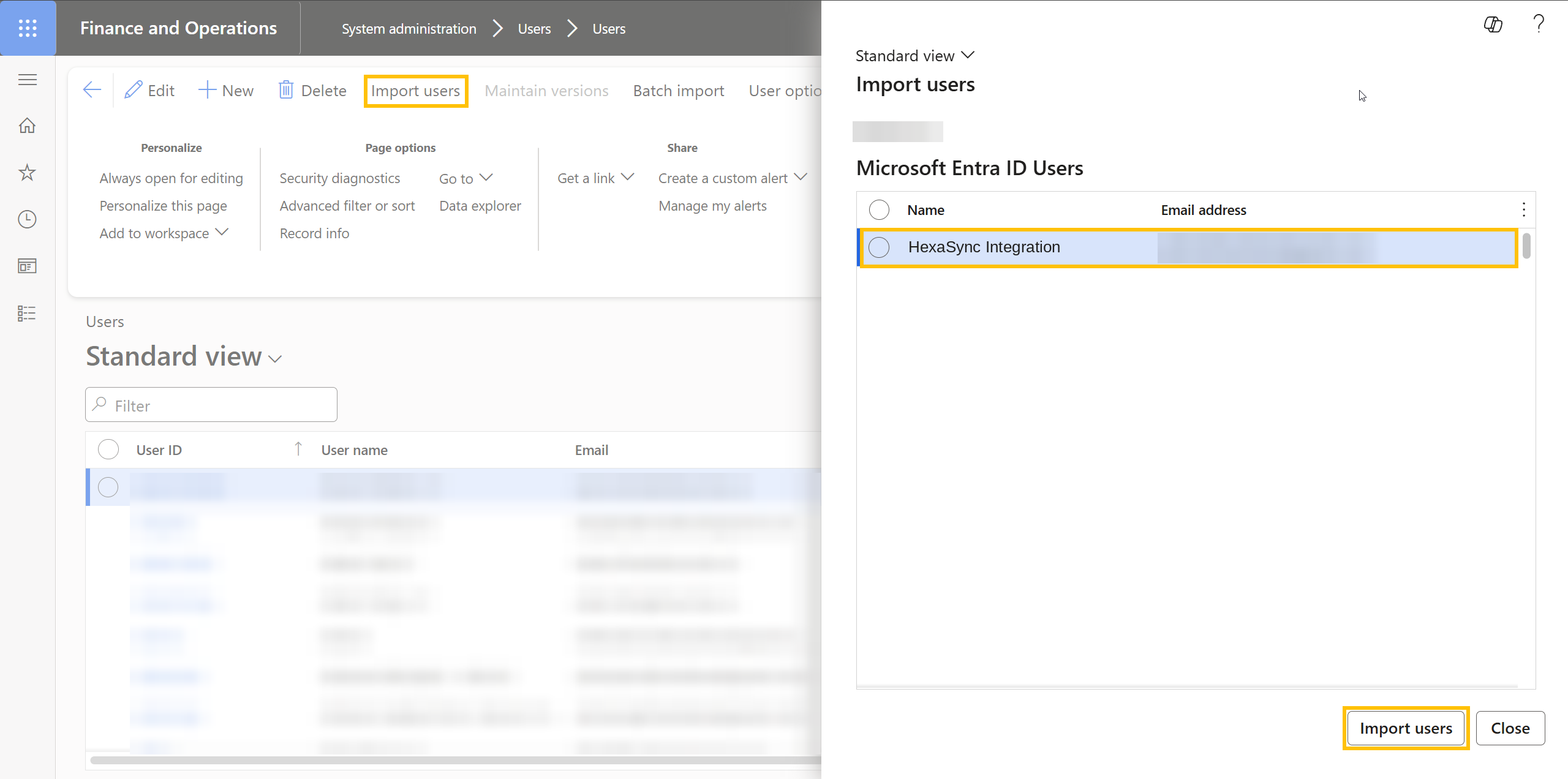Click Always open for editing
1568x779 pixels.
click(x=171, y=178)
